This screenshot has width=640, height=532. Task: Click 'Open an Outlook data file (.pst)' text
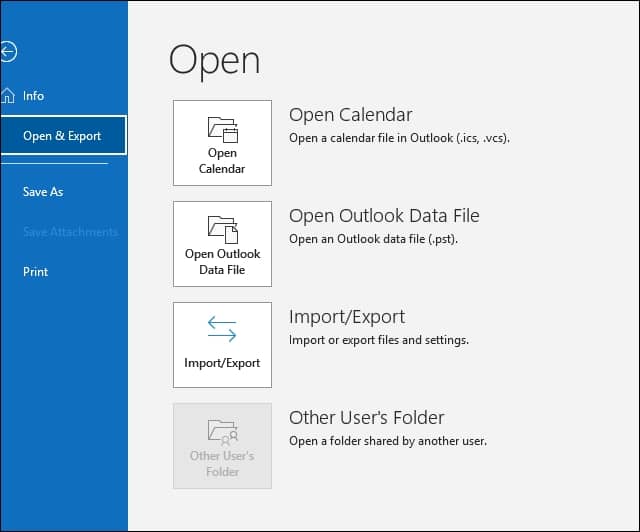click(373, 239)
